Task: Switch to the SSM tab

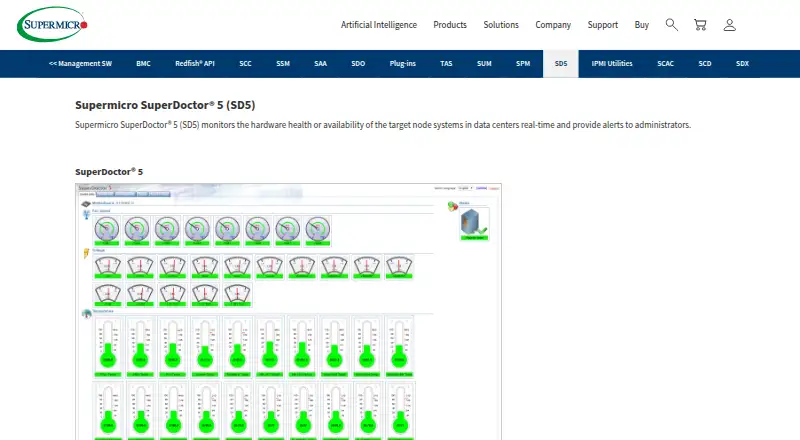Action: [283, 64]
